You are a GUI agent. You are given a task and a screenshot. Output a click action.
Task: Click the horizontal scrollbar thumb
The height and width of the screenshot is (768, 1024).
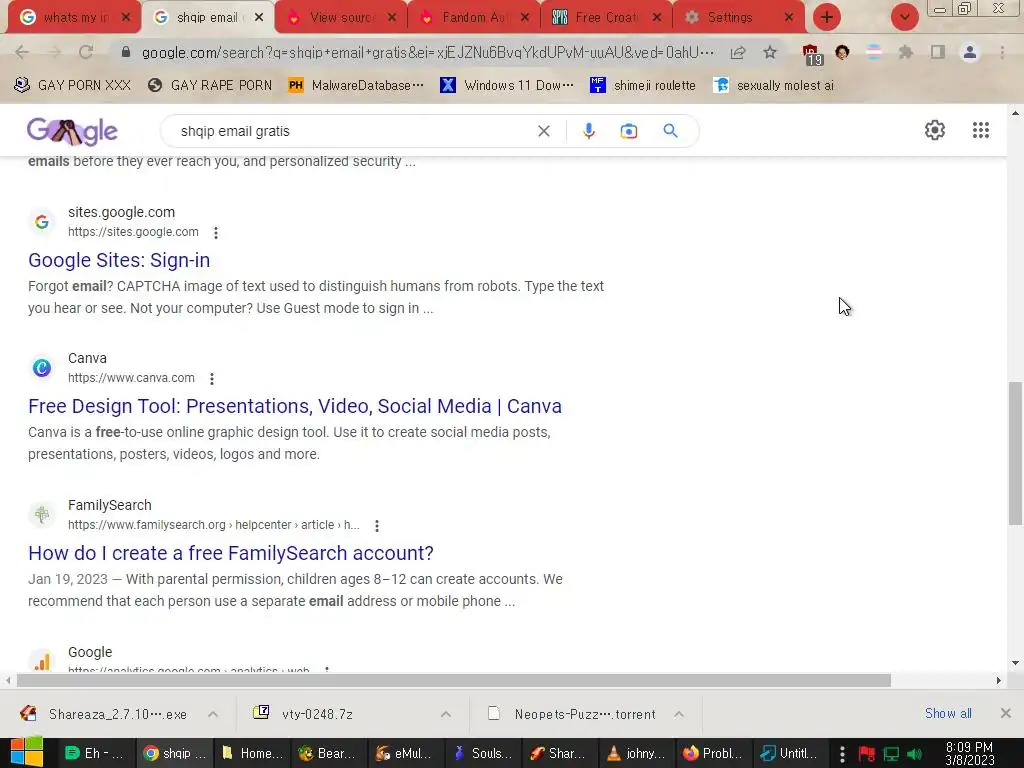(453, 680)
